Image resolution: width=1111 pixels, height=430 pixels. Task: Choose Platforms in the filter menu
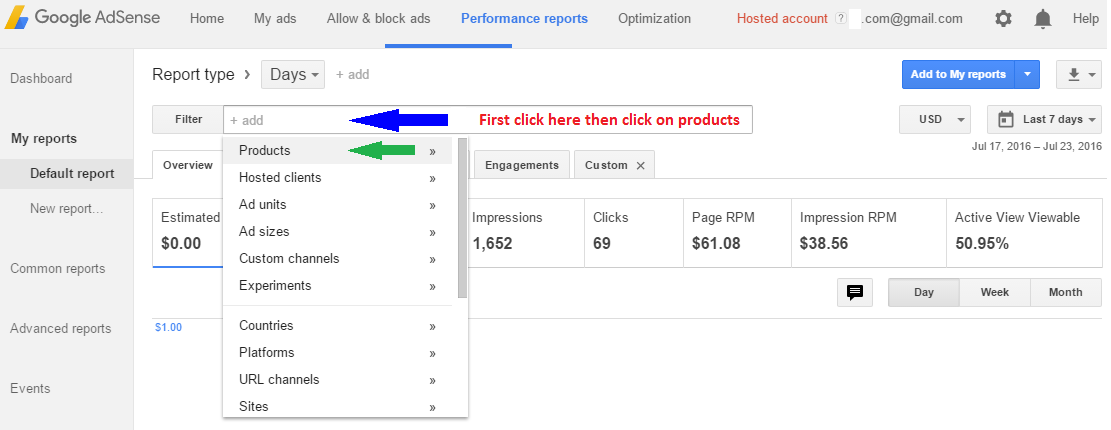coord(337,352)
